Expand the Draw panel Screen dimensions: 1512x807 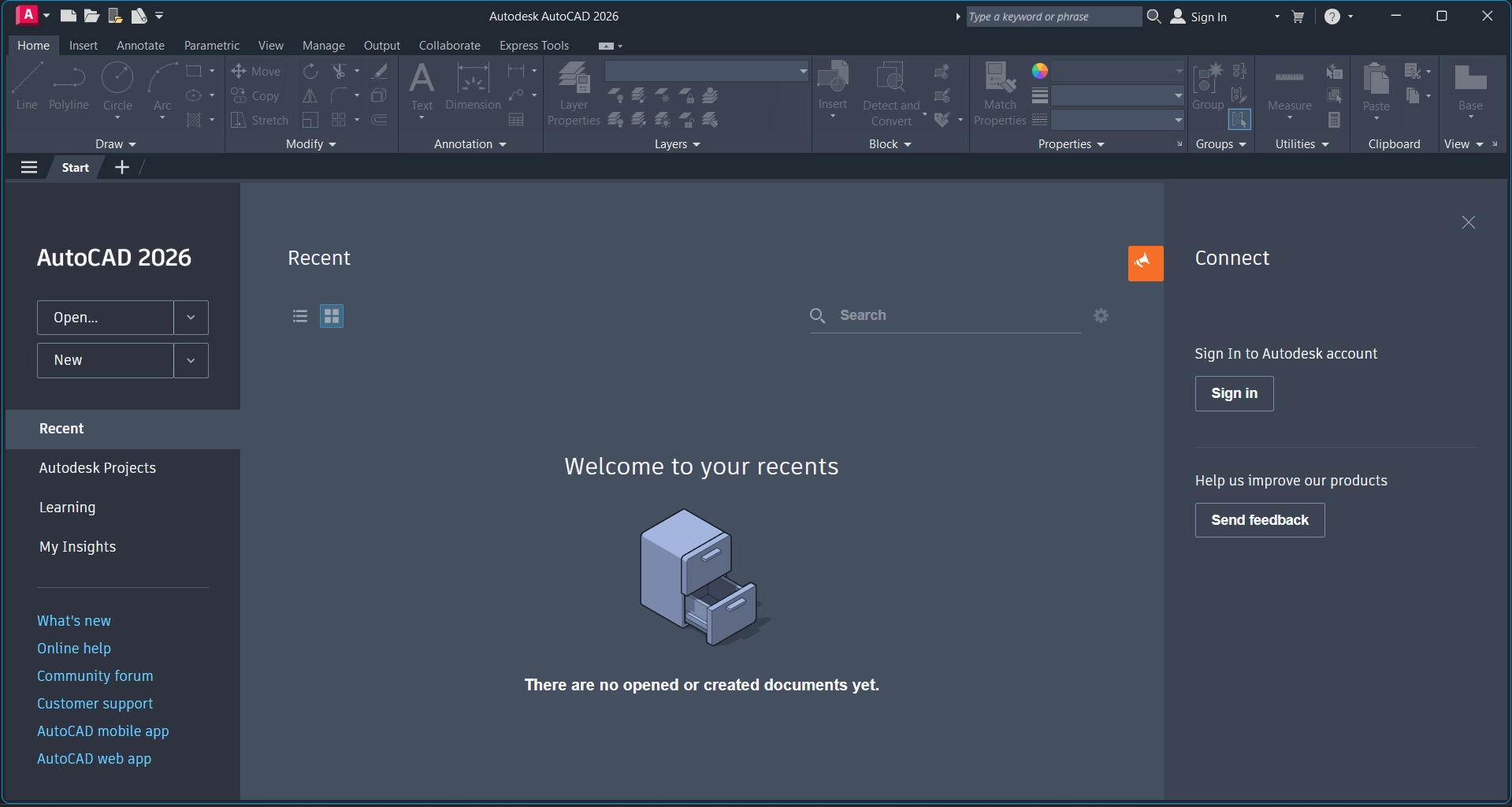[116, 144]
